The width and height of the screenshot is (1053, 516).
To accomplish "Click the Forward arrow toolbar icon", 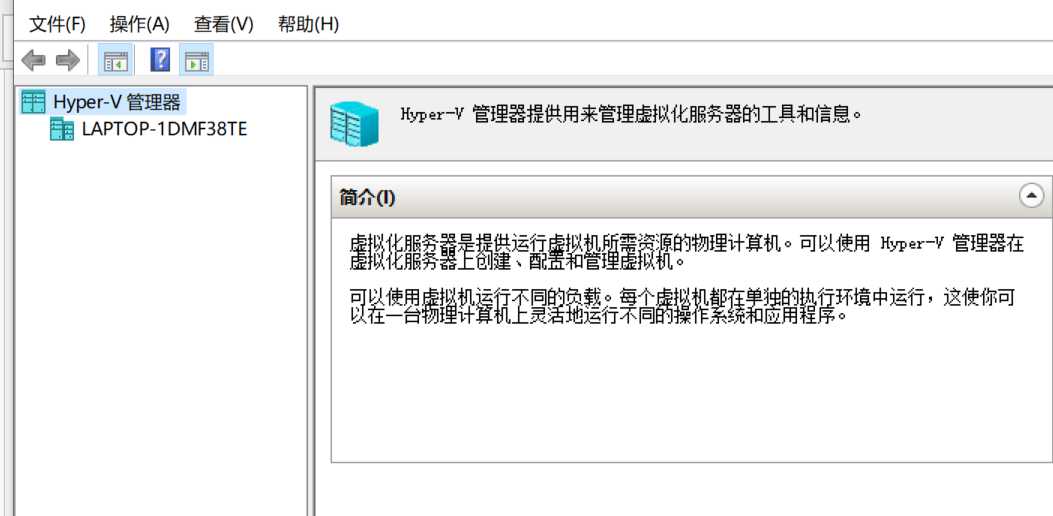I will pos(67,60).
